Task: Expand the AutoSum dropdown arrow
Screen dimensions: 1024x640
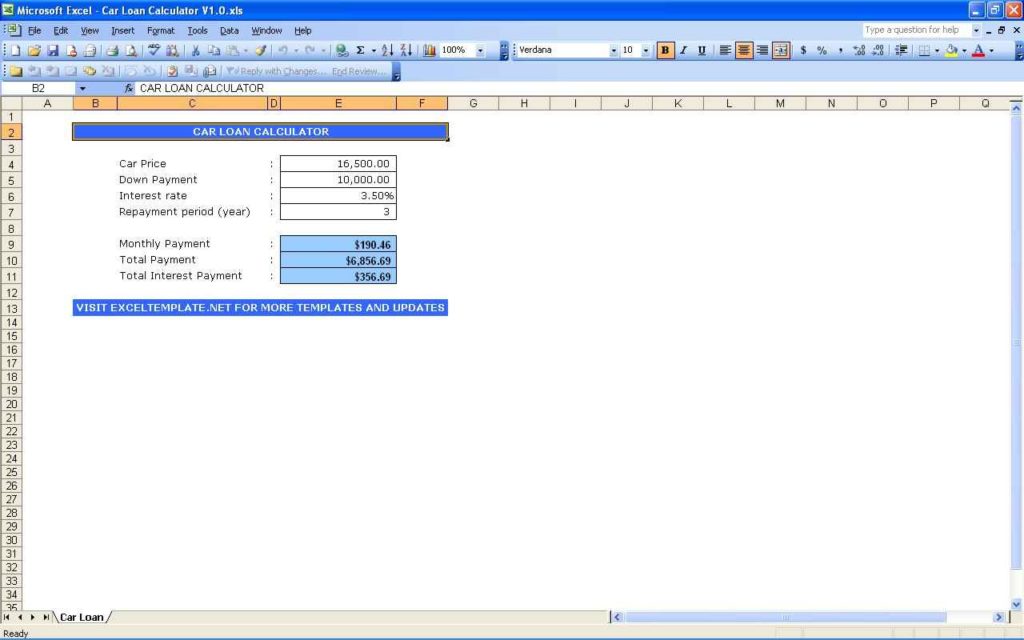Action: [374, 50]
